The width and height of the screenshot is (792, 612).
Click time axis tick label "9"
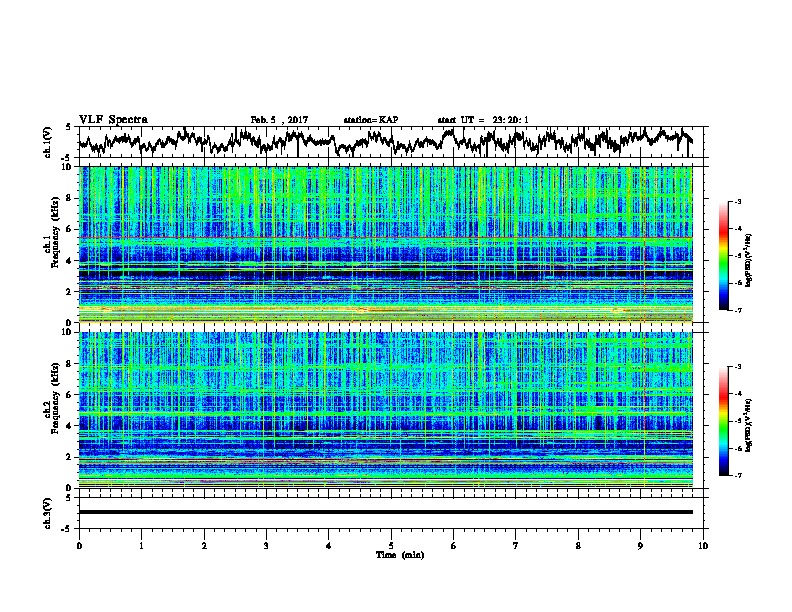(x=640, y=546)
